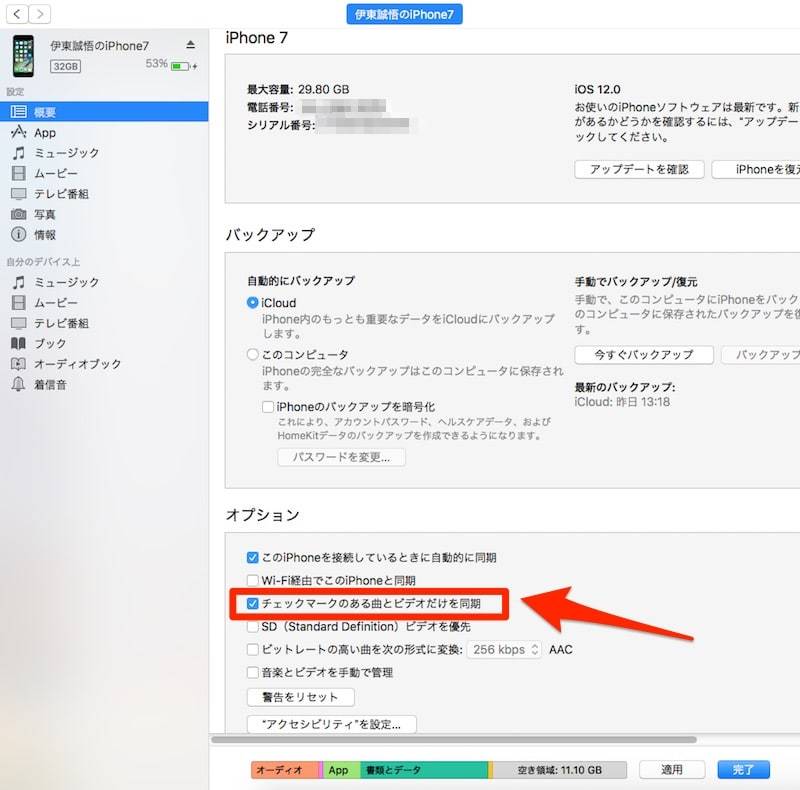Click the music note icon under 設定
Image resolution: width=800 pixels, height=790 pixels.
coord(19,153)
